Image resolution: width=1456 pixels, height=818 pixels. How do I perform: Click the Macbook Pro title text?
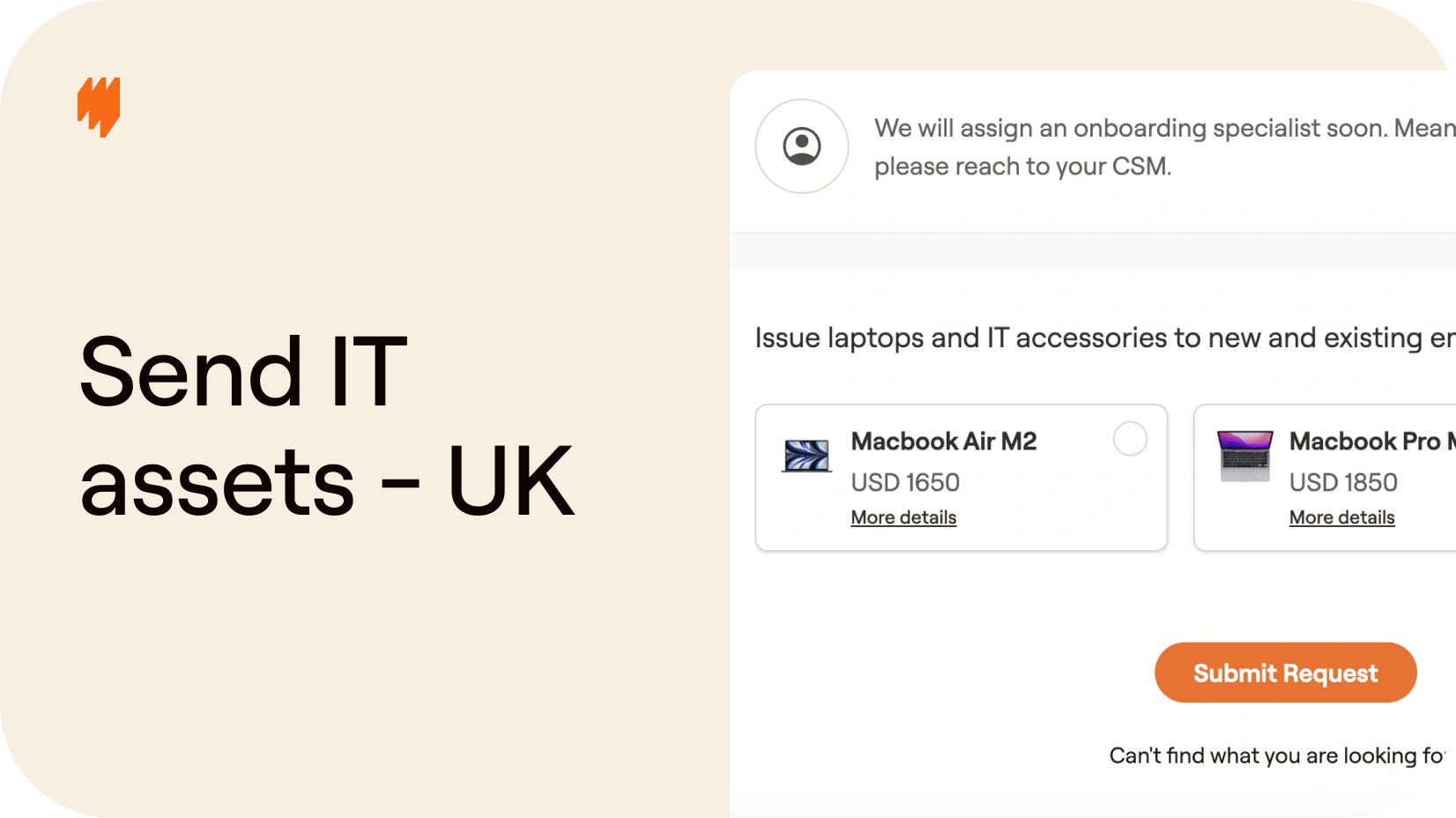point(1372,441)
